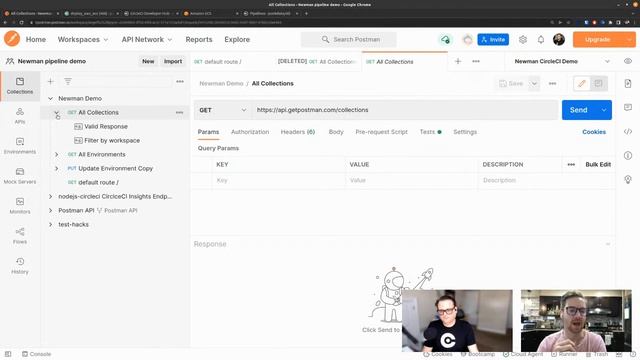Screen dimensions: 640x360
Task: Open the Postman logo home icon
Action: click(x=12, y=39)
